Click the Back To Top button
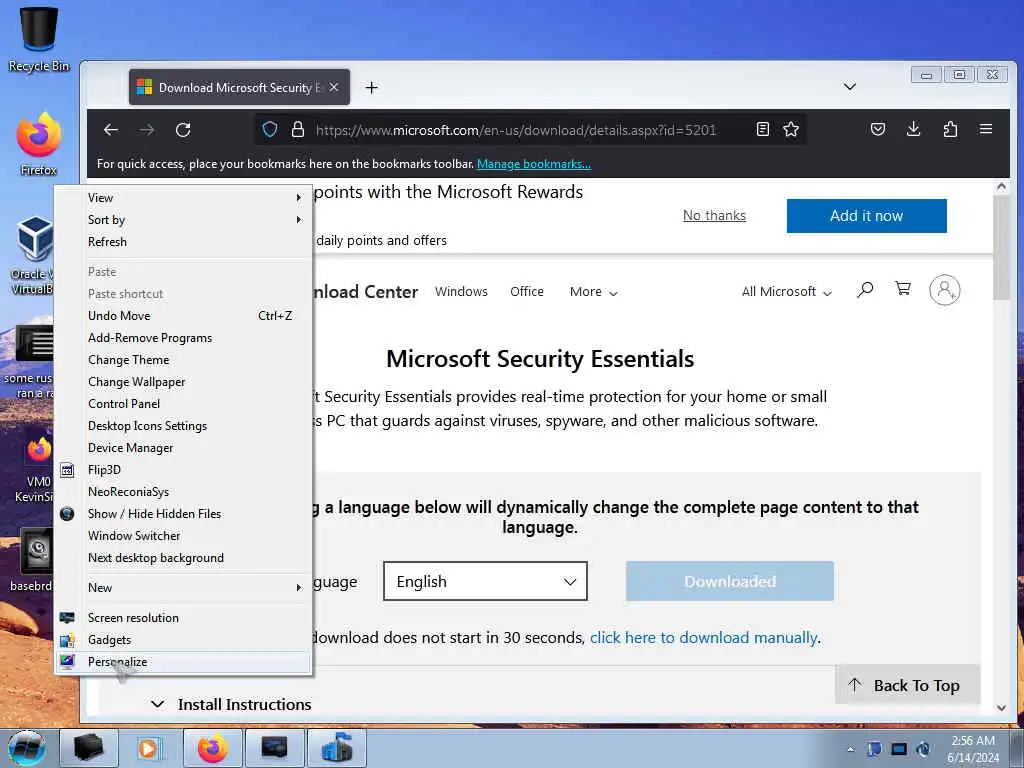 (x=907, y=684)
